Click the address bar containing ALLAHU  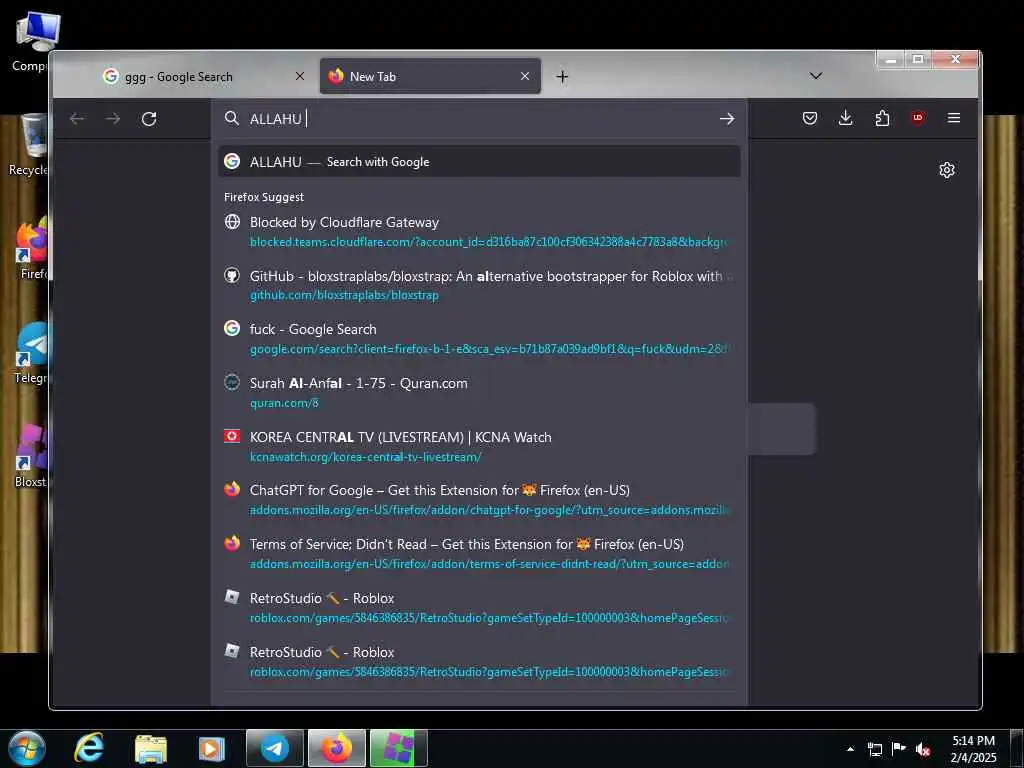tap(479, 119)
